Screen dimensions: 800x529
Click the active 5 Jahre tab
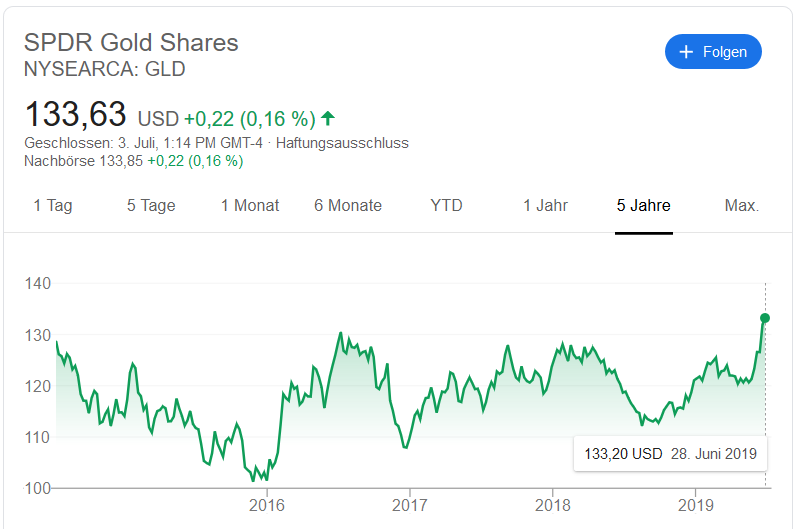click(643, 206)
